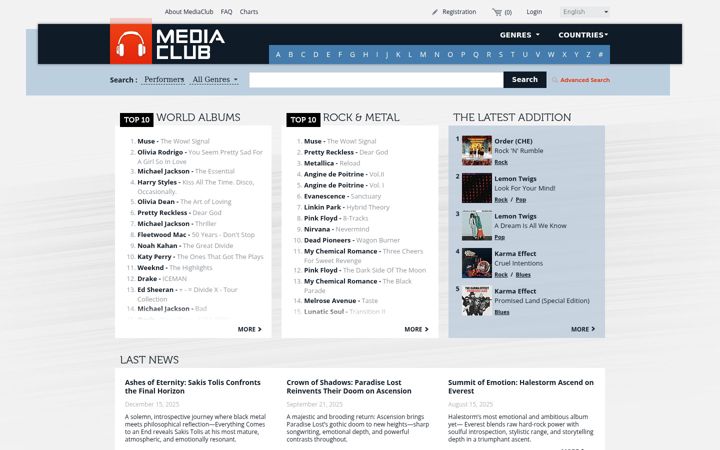Read Ashes of Eternity news article

coord(192,387)
